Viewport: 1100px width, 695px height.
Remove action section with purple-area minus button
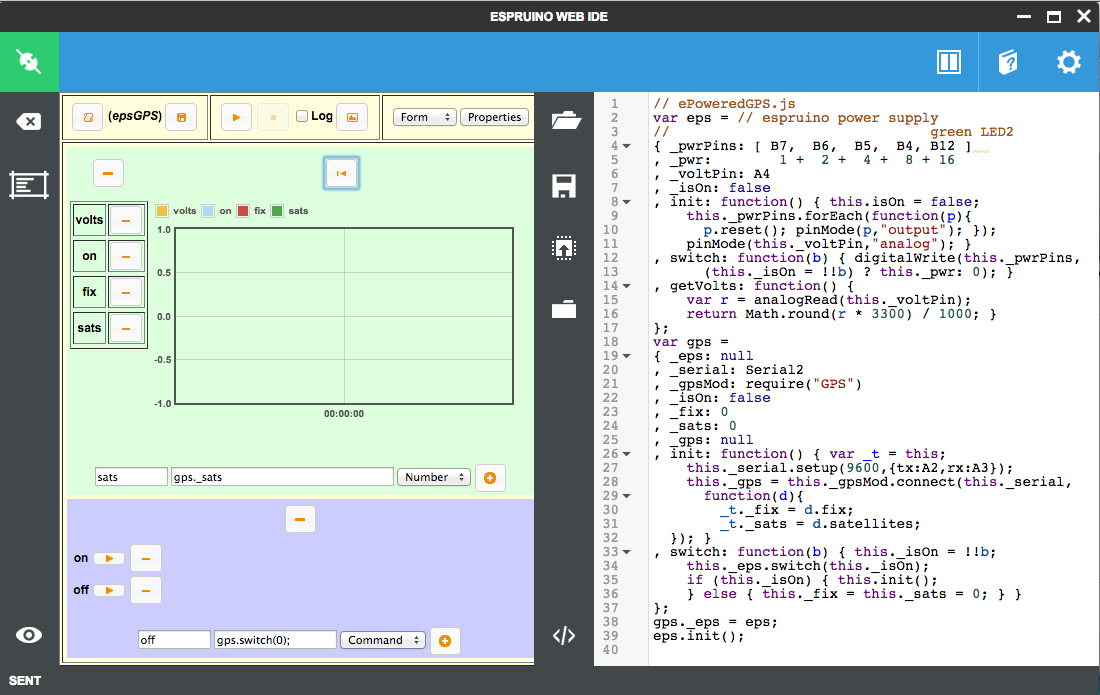click(x=300, y=520)
